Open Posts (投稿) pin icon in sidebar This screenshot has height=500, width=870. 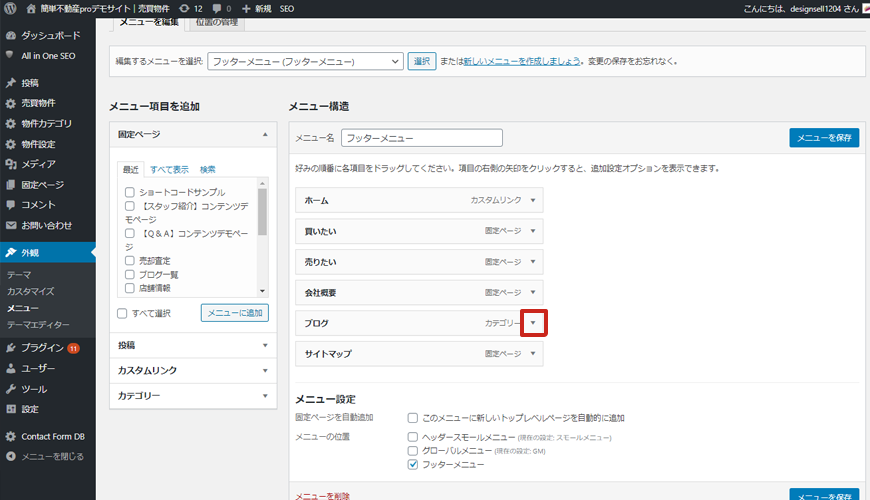click(11, 83)
